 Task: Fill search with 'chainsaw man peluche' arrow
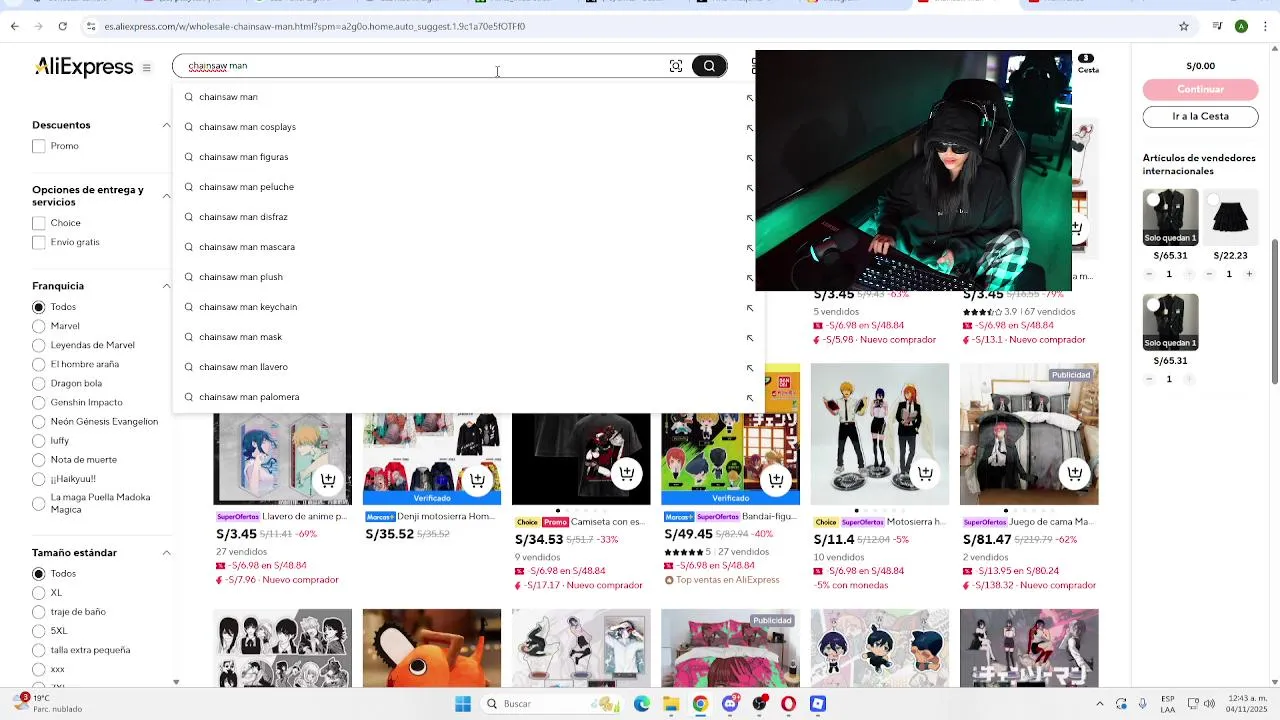click(750, 187)
